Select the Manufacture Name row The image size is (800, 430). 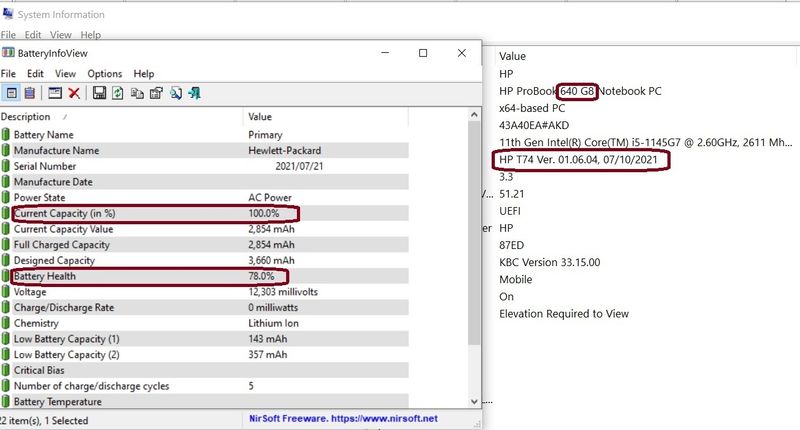click(x=204, y=150)
